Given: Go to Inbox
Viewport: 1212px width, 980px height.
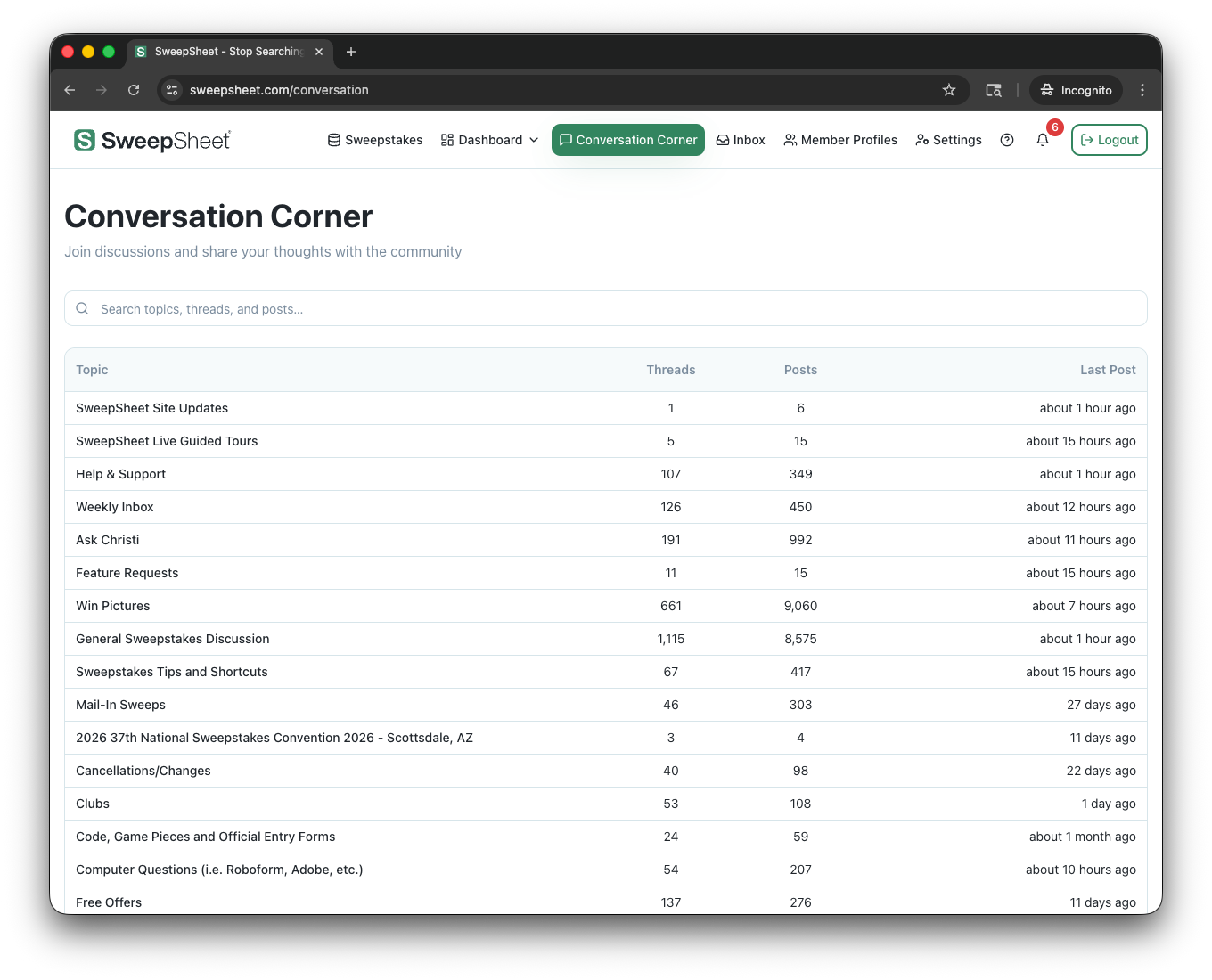Looking at the screenshot, I should click(741, 140).
